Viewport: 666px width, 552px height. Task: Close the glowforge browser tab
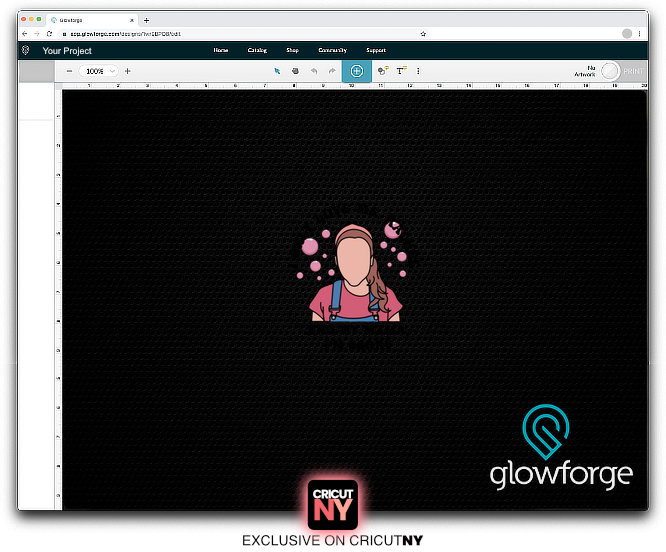[132, 20]
